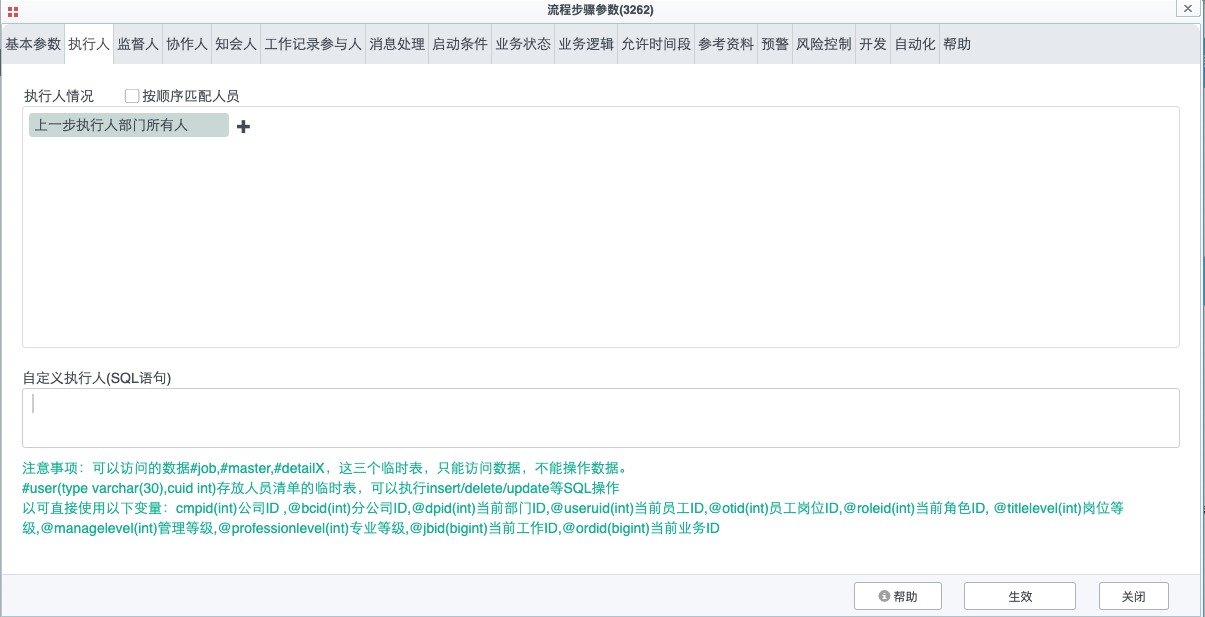Close the dialog with the X icon
Image resolution: width=1205 pixels, height=617 pixels.
[1187, 9]
